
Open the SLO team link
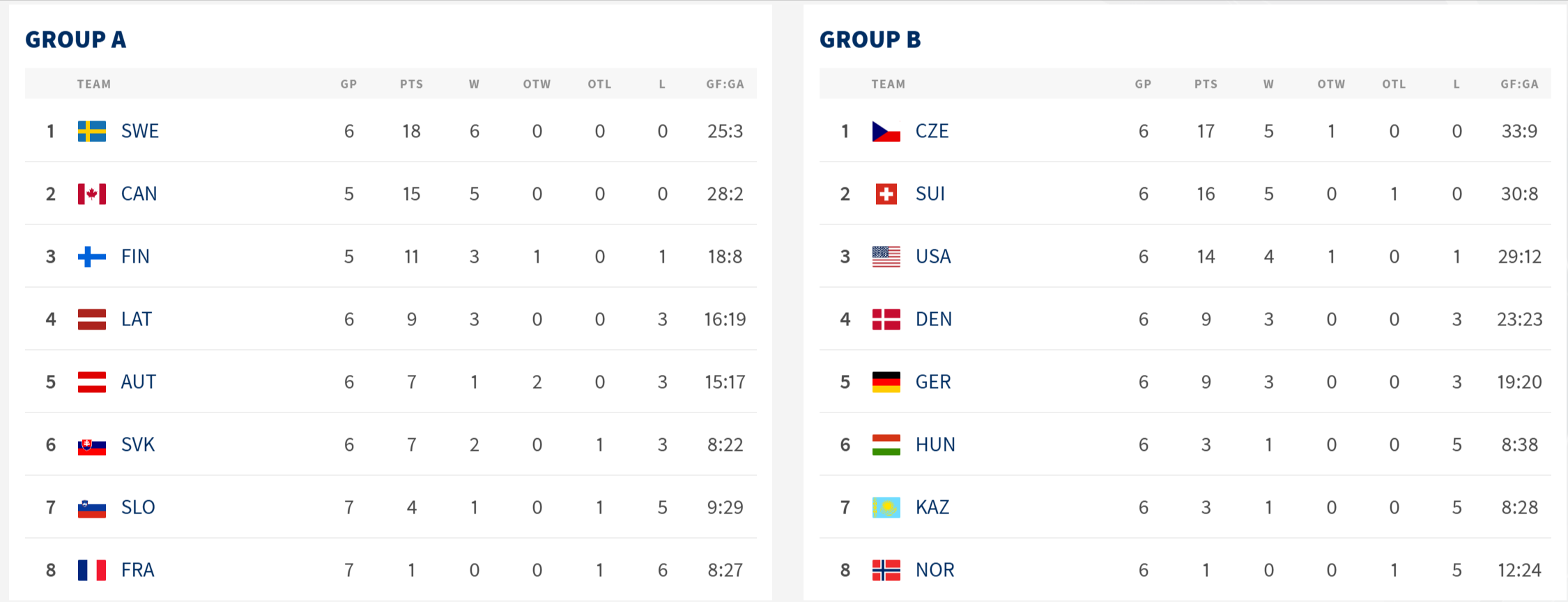[x=138, y=507]
